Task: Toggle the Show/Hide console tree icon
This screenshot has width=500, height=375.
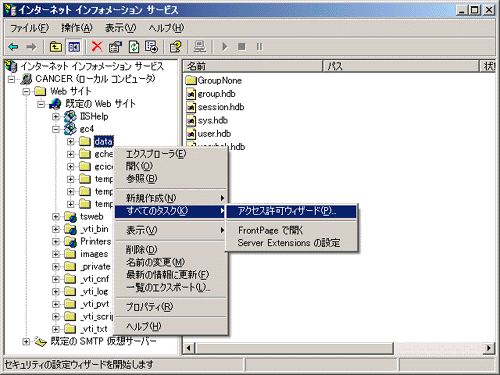Action: pyautogui.click(x=74, y=47)
